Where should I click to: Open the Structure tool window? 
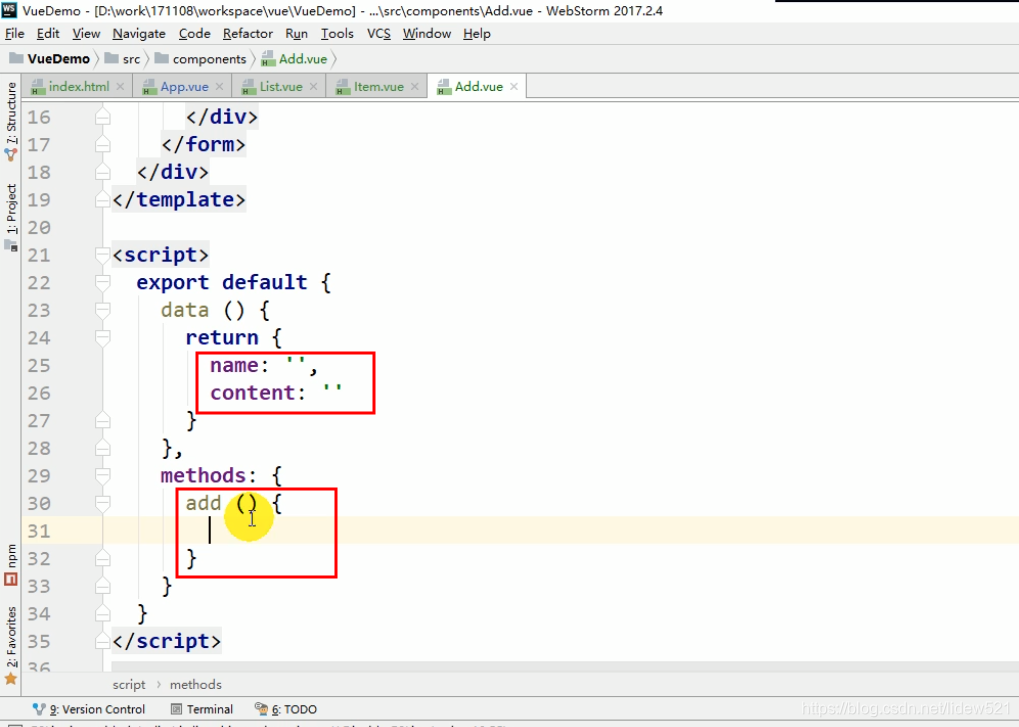click(11, 121)
